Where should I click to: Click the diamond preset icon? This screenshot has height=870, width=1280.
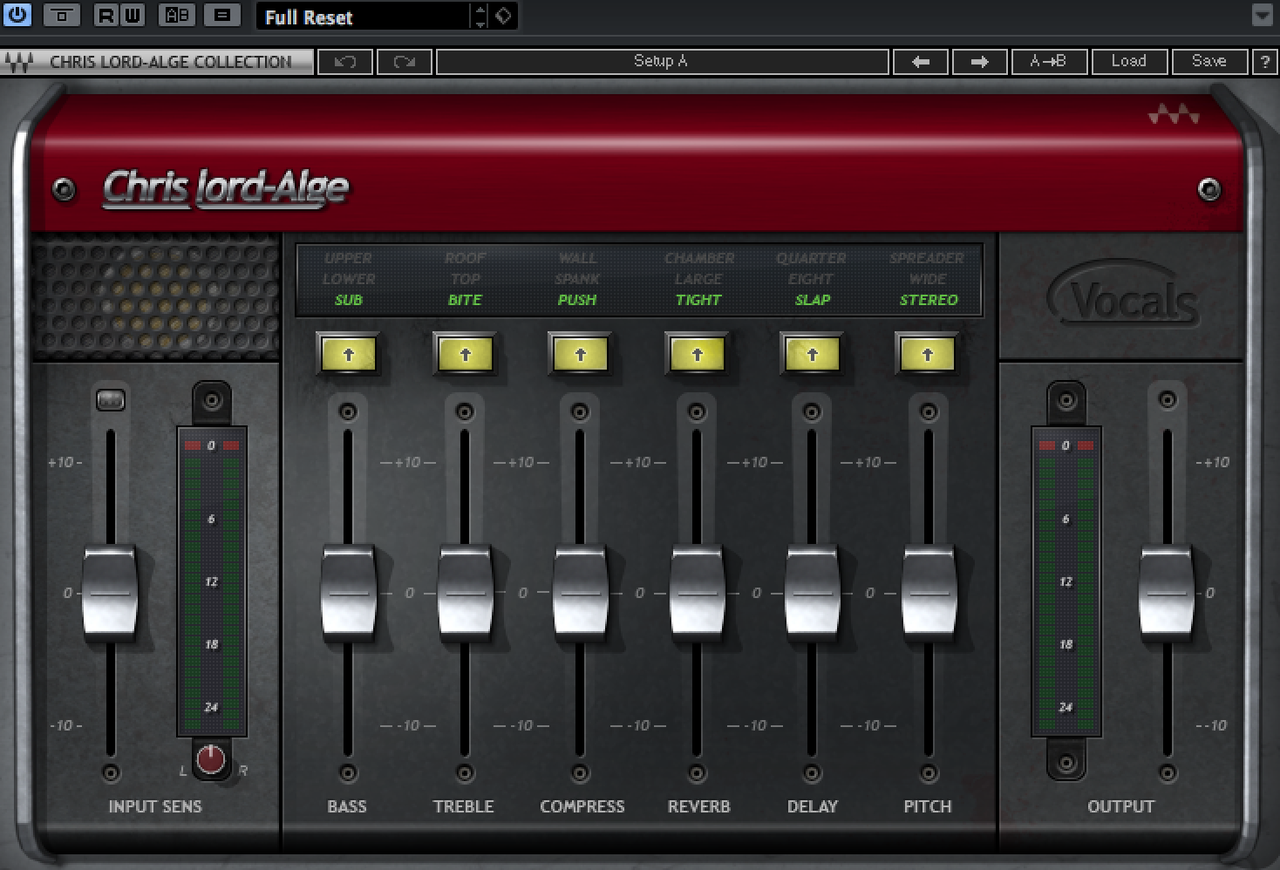tap(504, 16)
